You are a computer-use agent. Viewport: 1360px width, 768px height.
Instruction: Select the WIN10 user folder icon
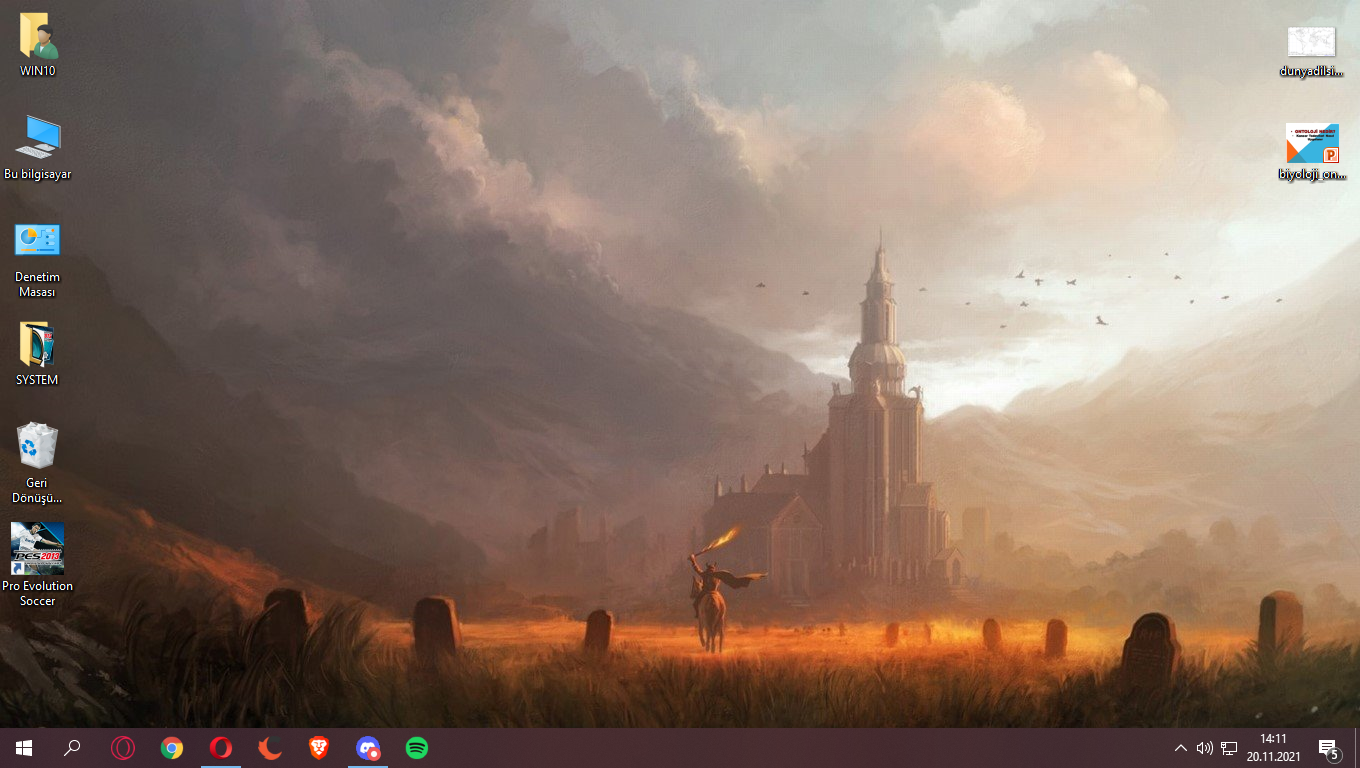tap(38, 45)
